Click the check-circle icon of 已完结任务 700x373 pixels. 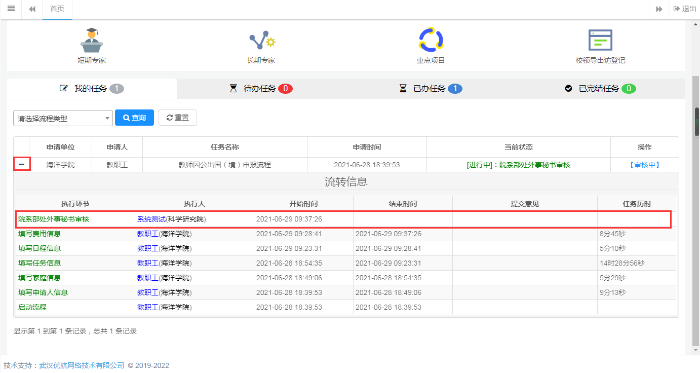568,89
